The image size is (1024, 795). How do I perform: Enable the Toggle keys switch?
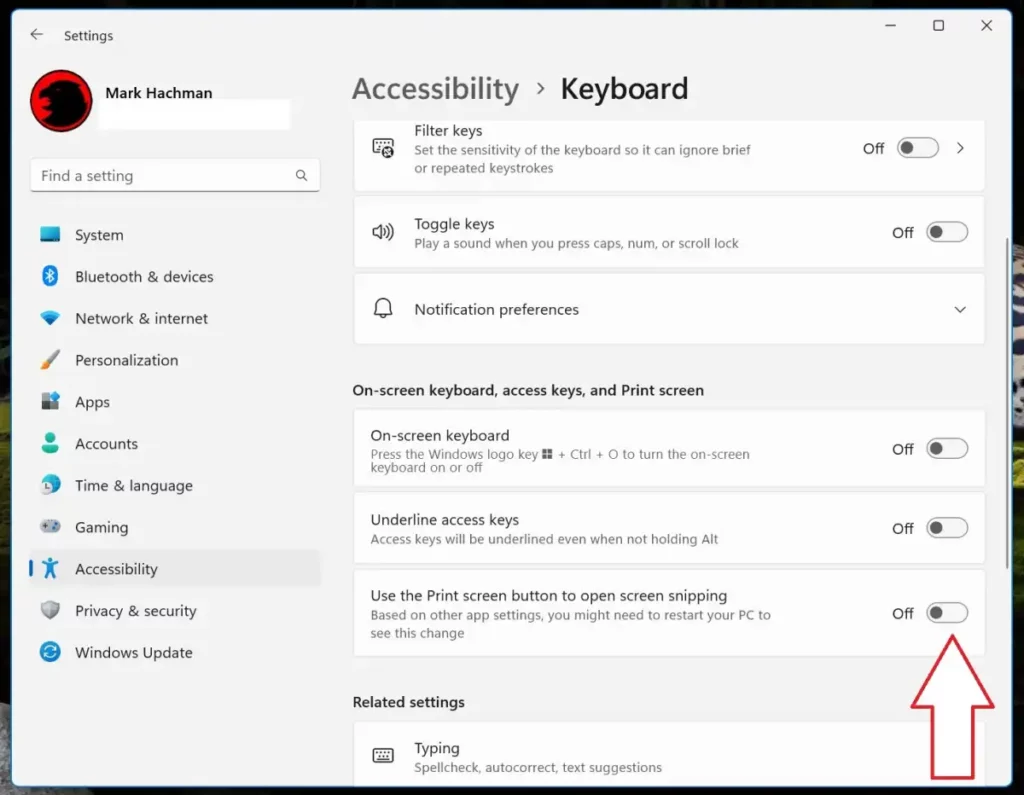[947, 233]
